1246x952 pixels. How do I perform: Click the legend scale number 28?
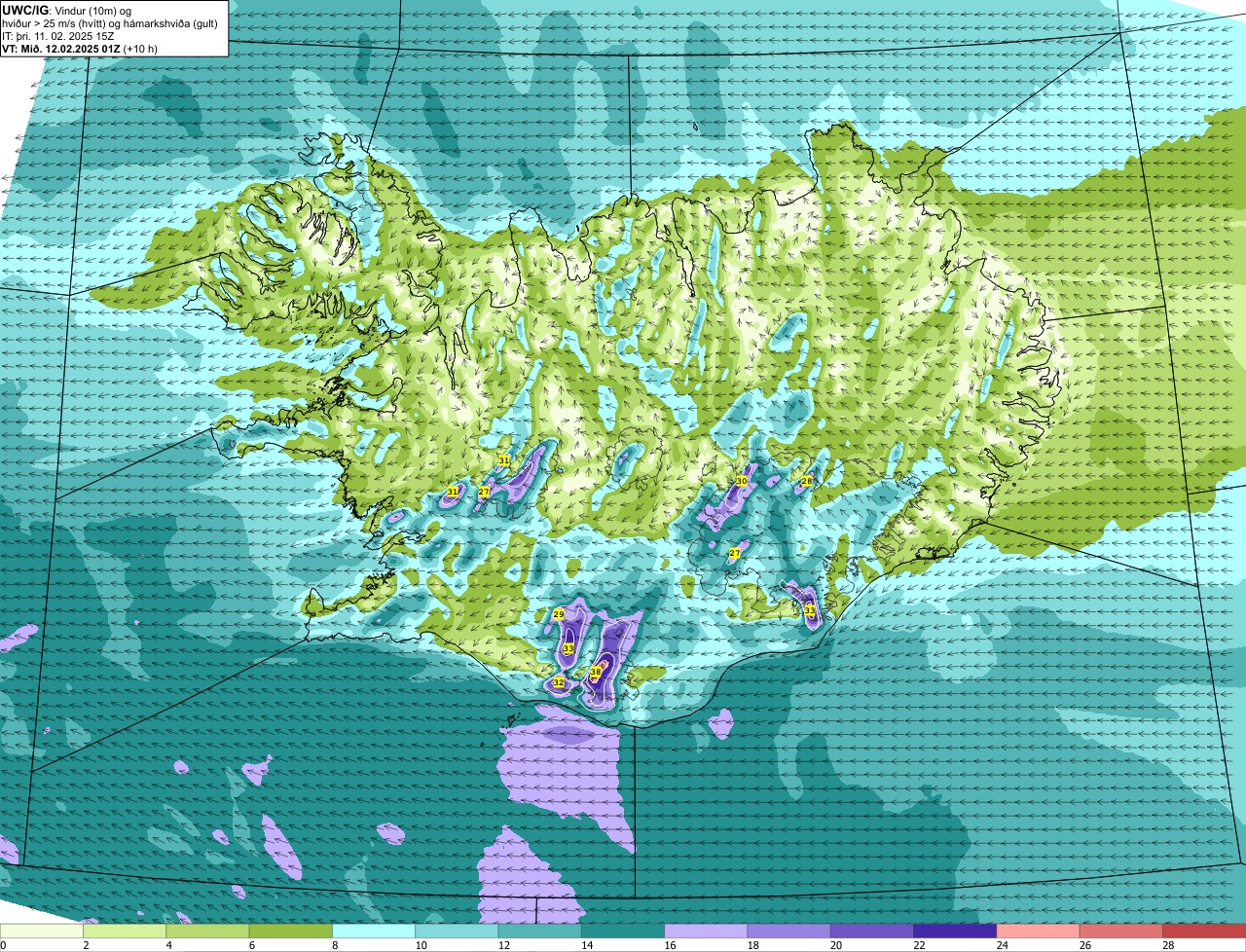1169,945
